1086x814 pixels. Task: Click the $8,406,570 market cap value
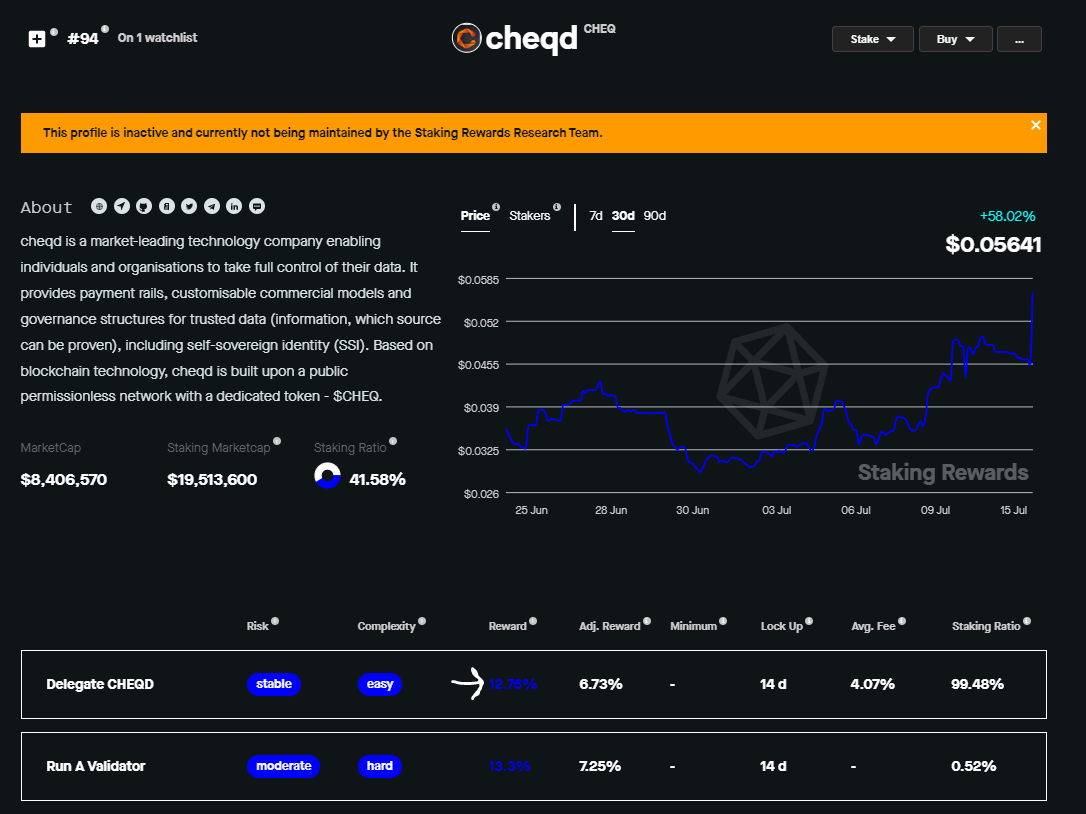[64, 479]
